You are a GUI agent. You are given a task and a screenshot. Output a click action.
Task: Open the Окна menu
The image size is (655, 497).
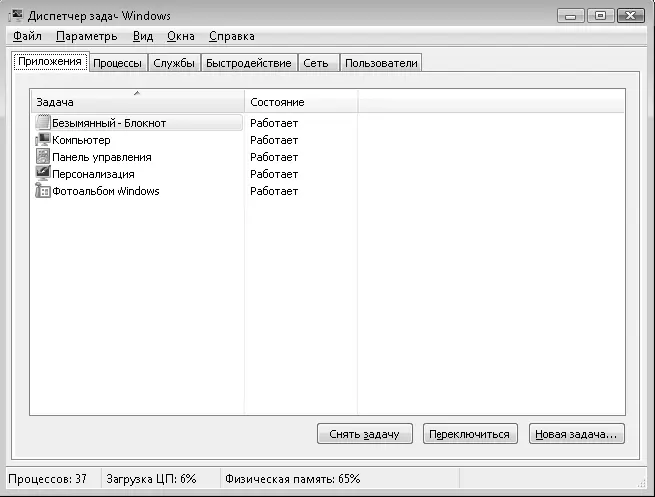point(180,36)
